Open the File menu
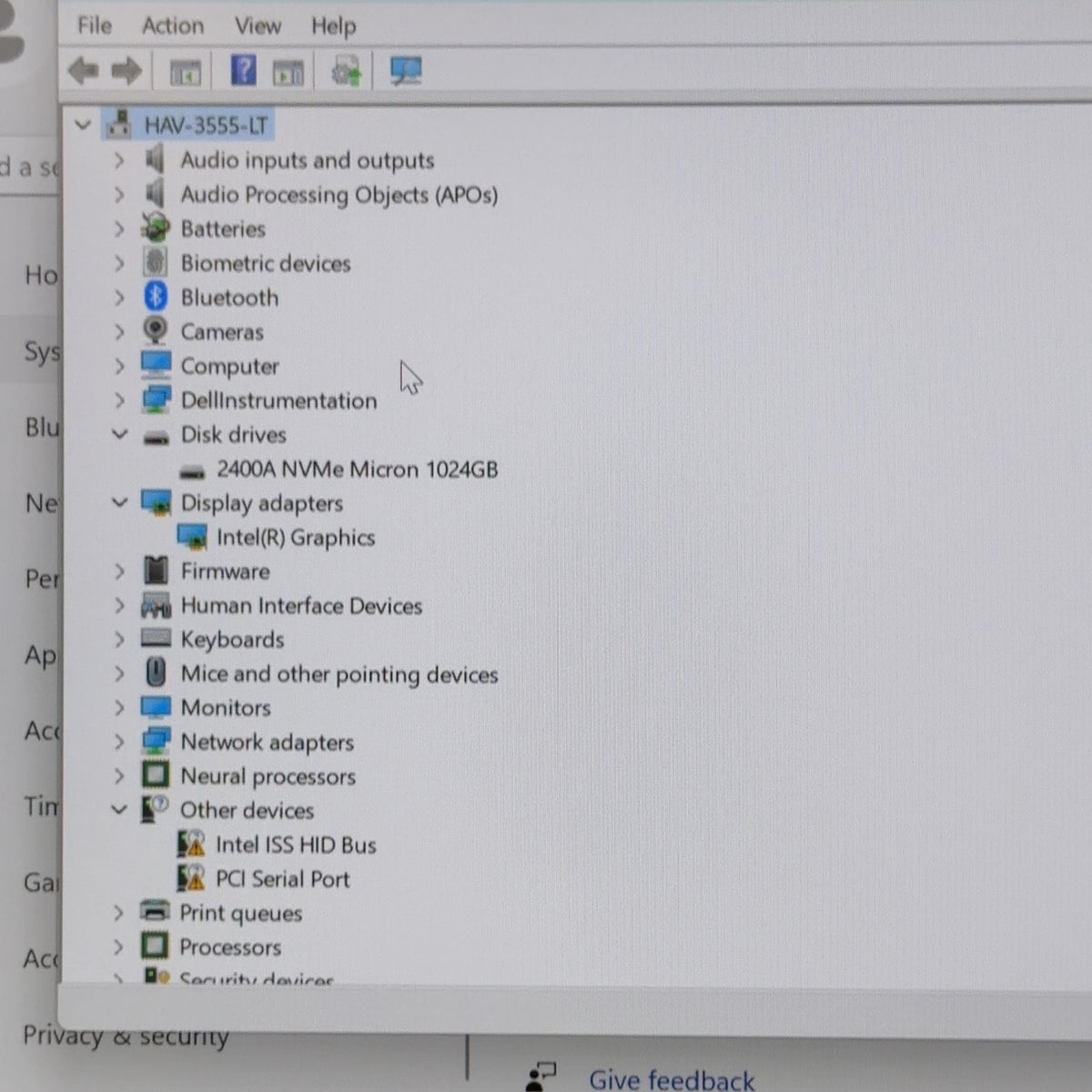 (95, 25)
